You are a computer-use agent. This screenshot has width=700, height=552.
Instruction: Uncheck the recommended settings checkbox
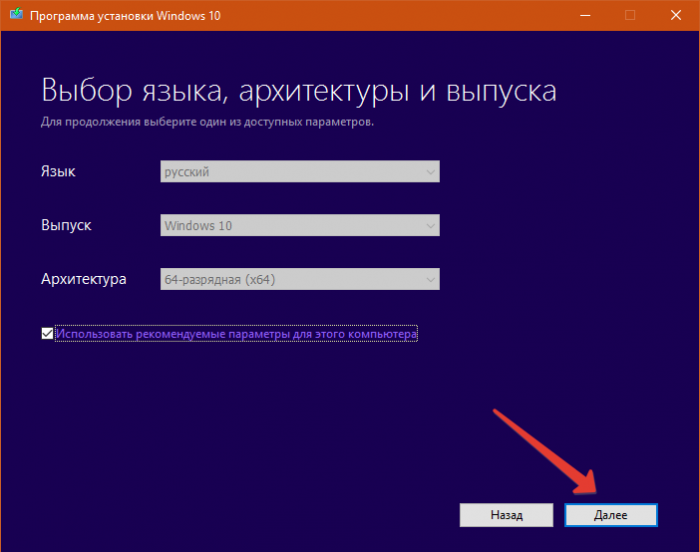click(x=47, y=334)
